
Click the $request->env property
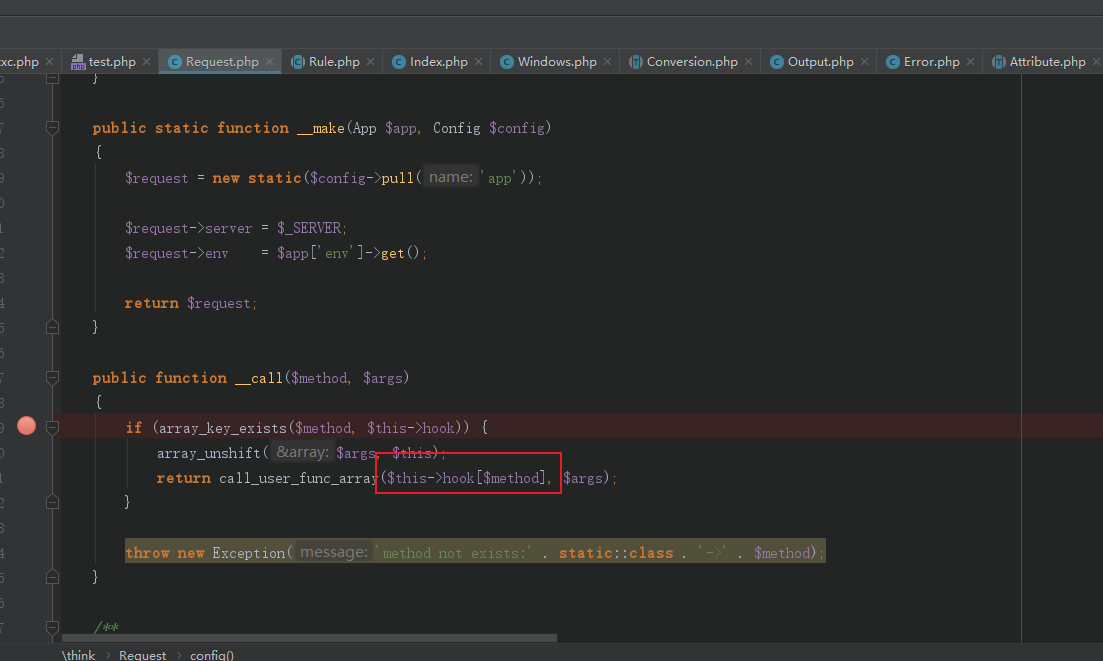tap(177, 253)
